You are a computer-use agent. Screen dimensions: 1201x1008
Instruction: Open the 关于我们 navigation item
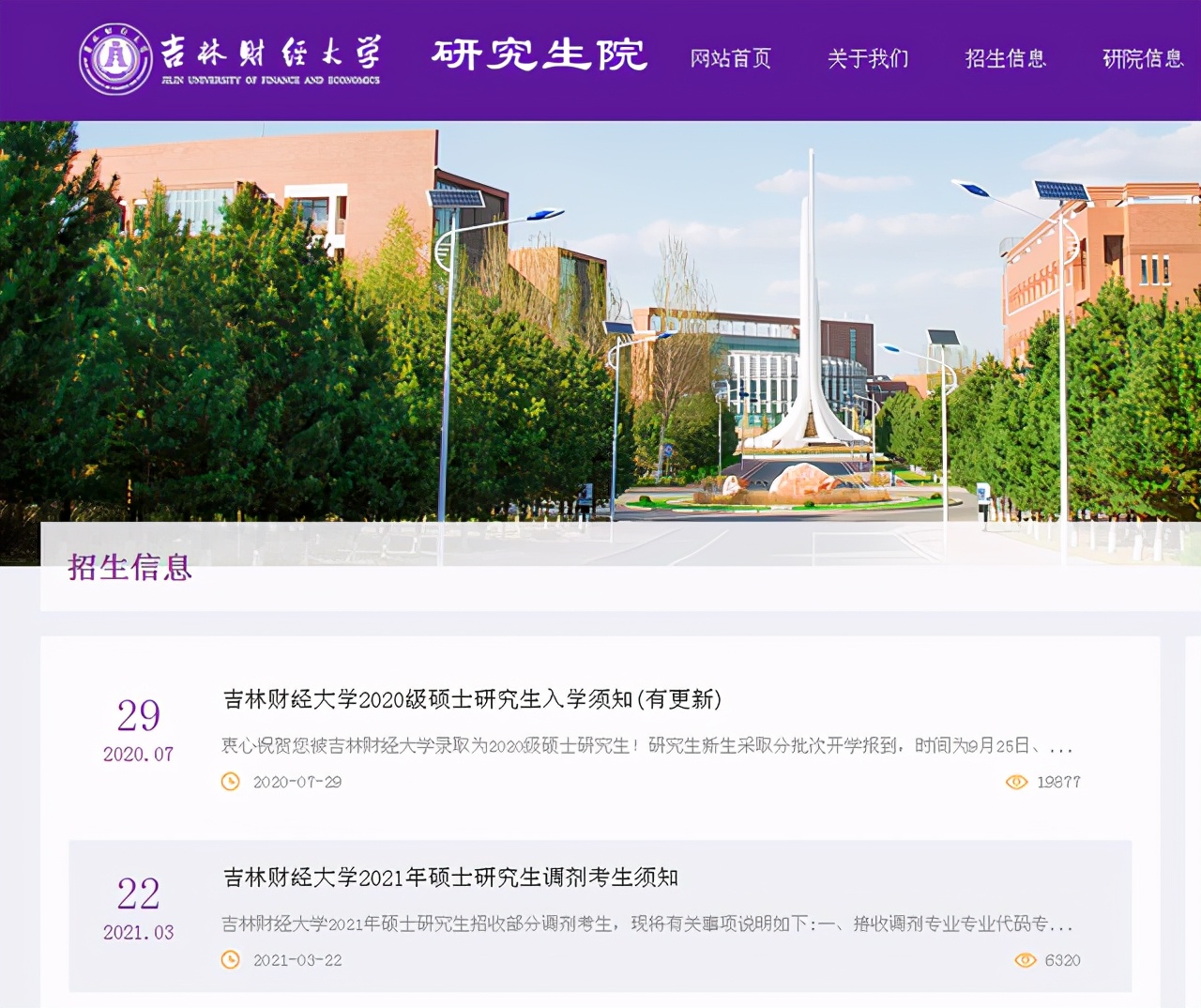(867, 58)
